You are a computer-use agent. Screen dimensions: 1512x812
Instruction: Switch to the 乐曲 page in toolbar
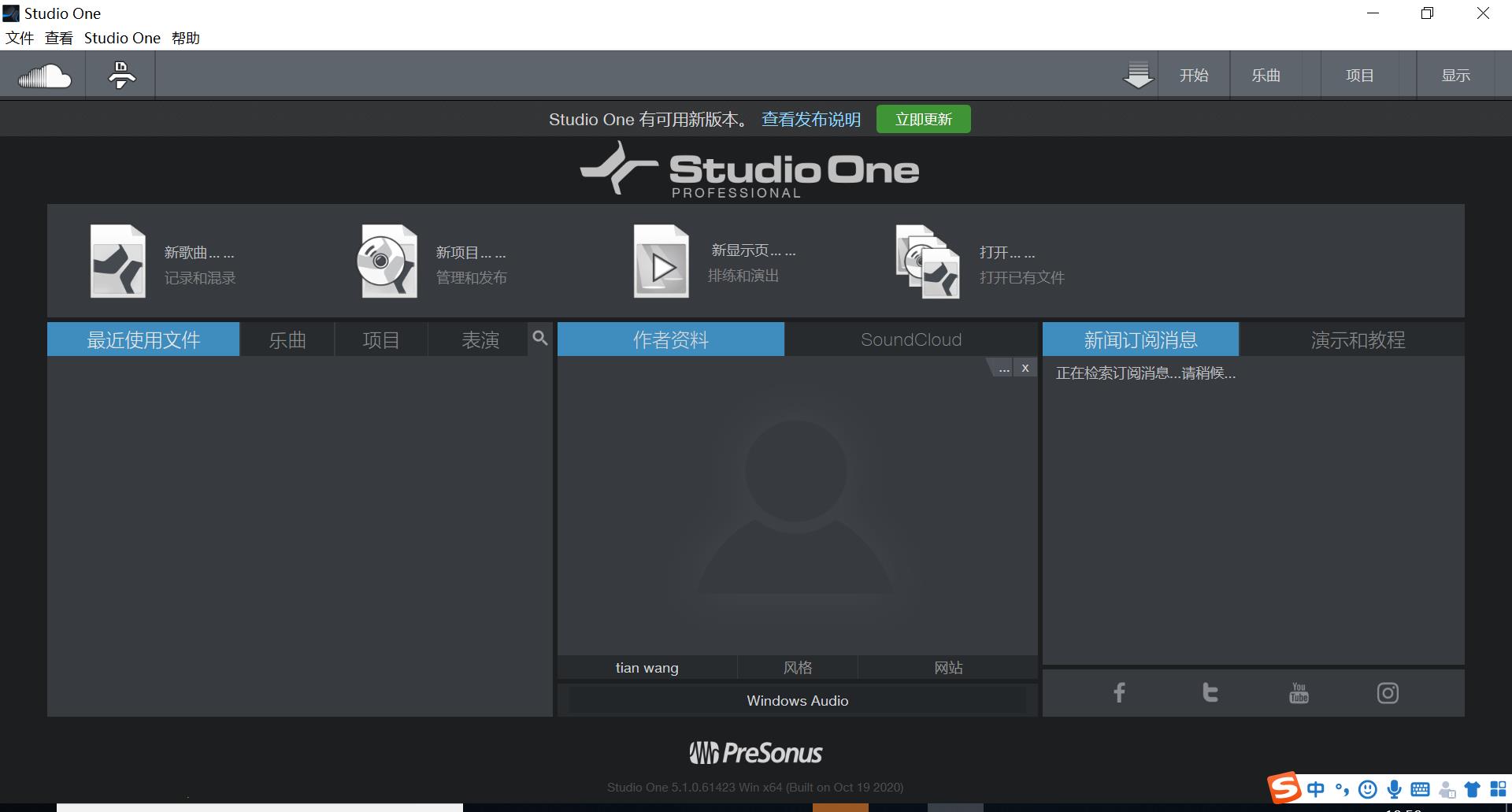point(1266,76)
